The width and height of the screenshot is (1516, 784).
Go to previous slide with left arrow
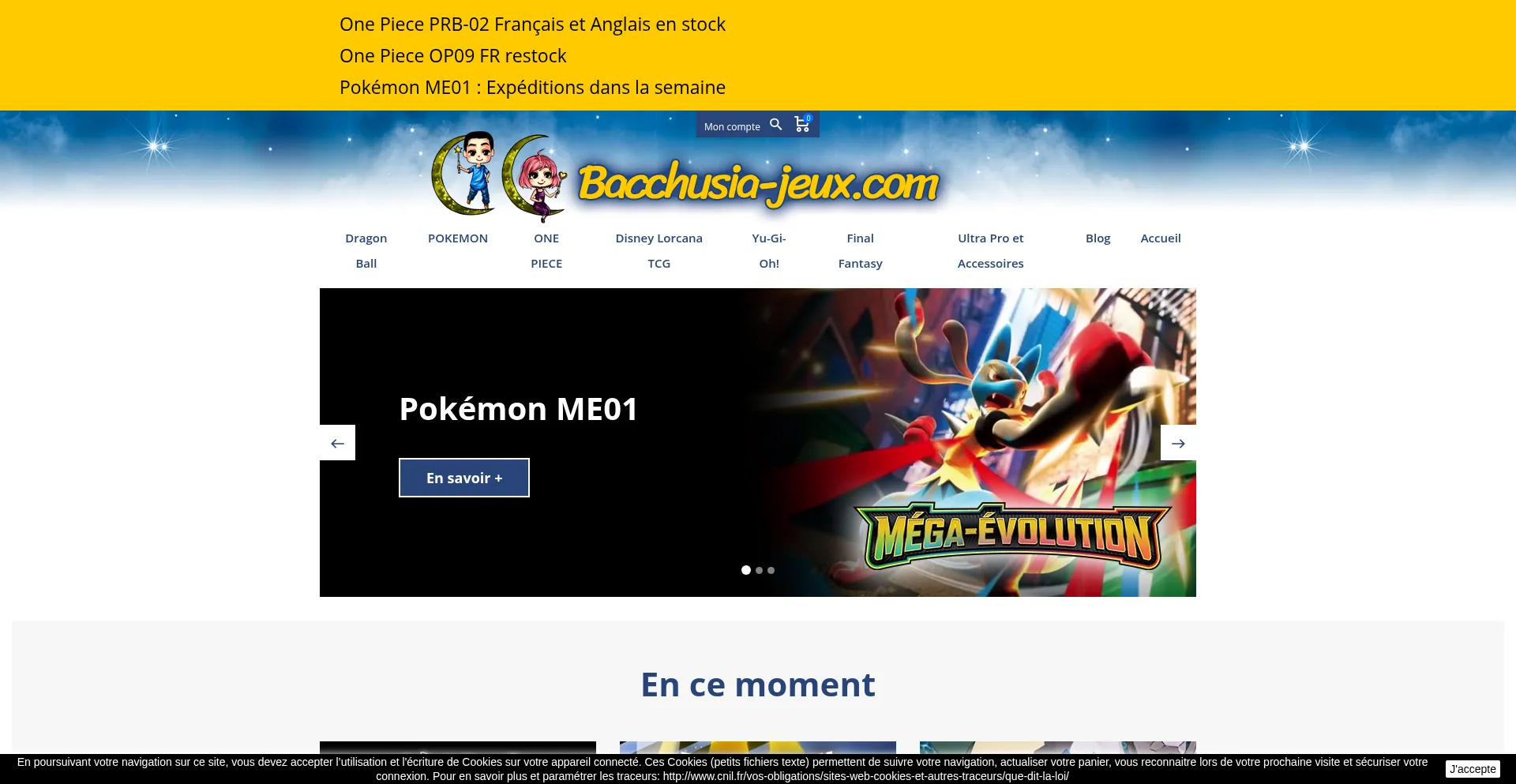337,443
